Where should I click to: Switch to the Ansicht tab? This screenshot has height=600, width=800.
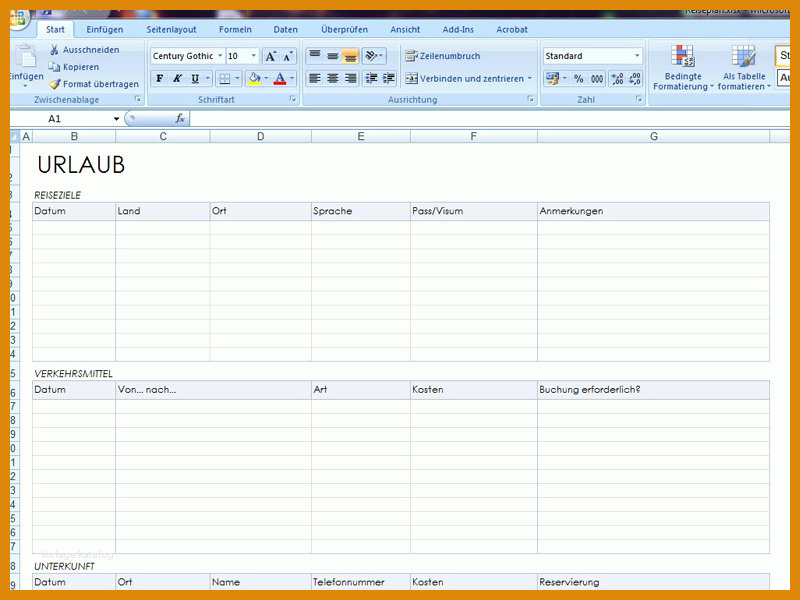[x=405, y=30]
